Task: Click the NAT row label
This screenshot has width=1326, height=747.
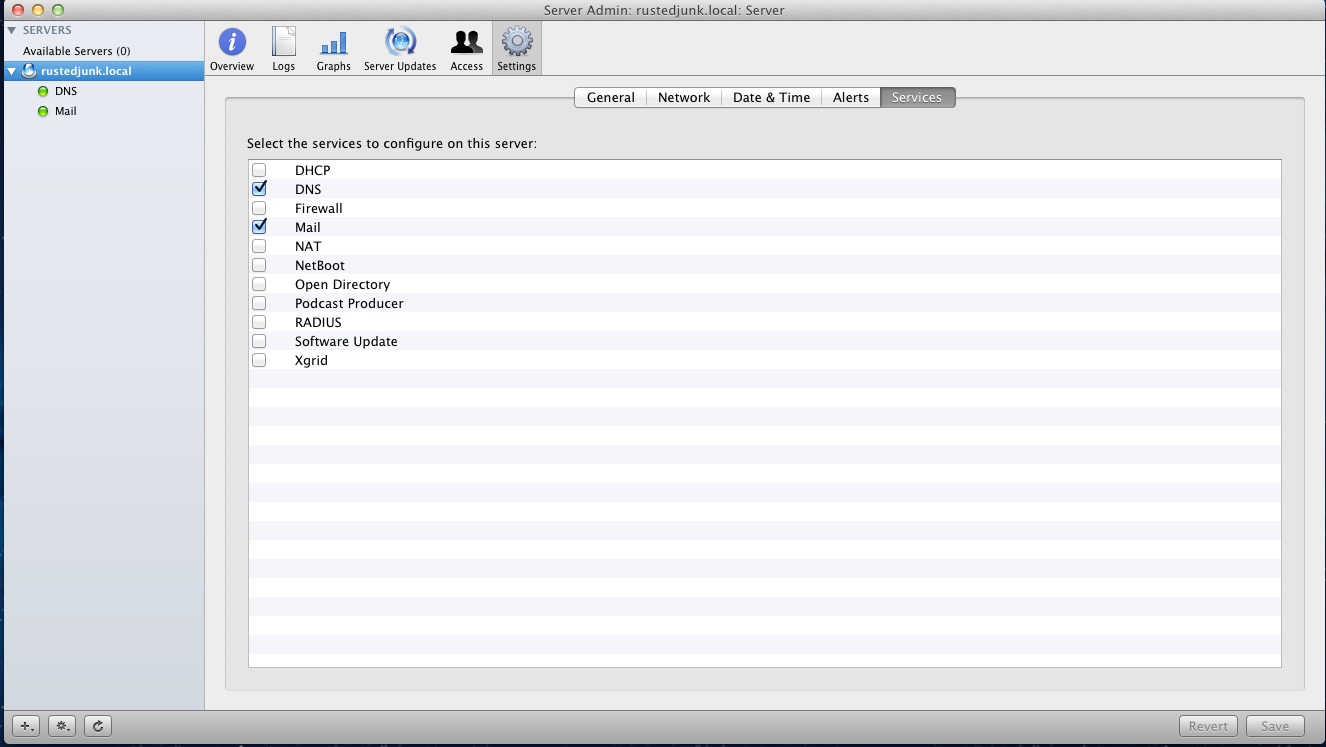Action: 308,246
